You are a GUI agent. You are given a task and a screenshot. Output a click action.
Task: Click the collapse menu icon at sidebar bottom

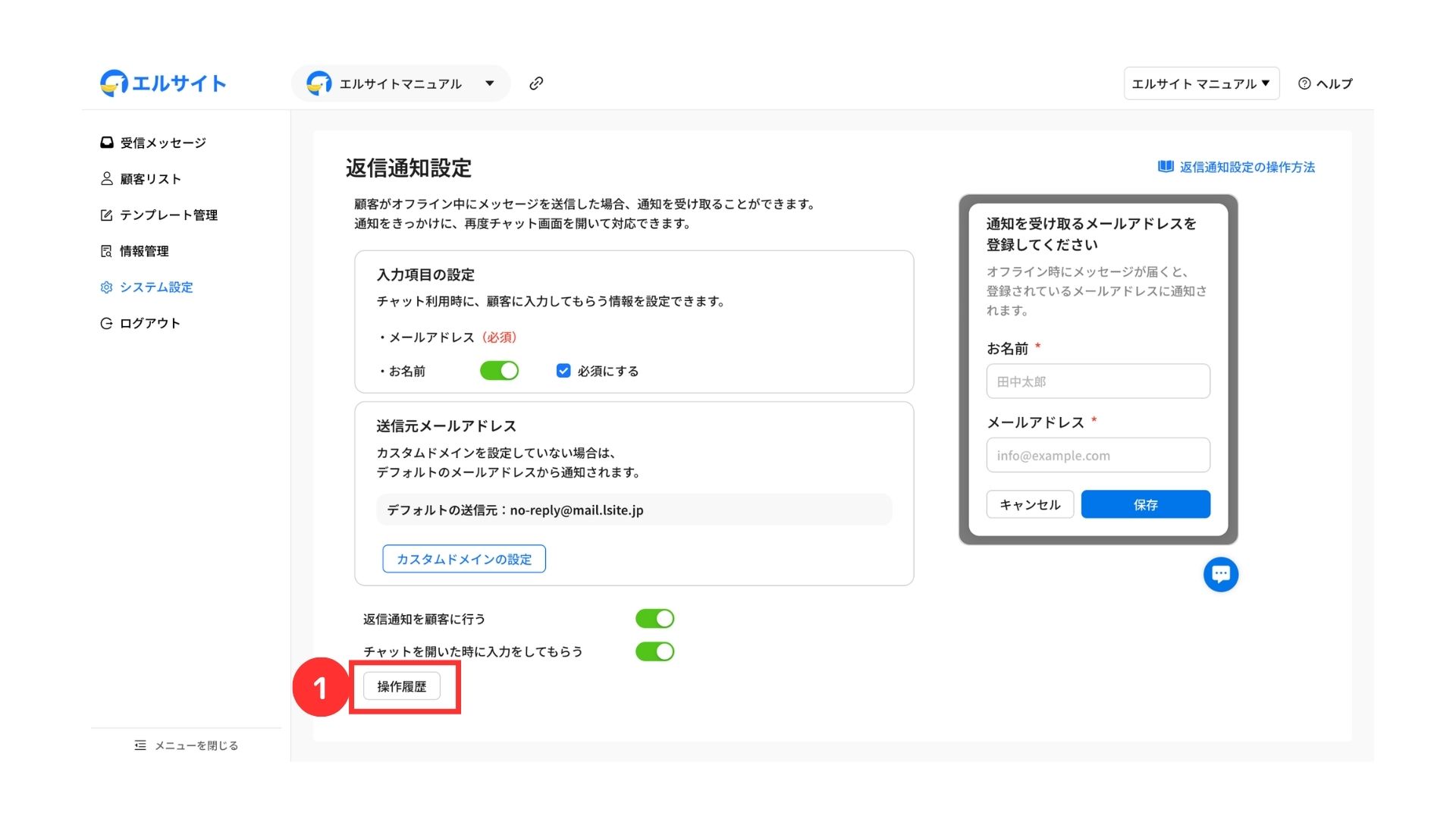click(140, 745)
